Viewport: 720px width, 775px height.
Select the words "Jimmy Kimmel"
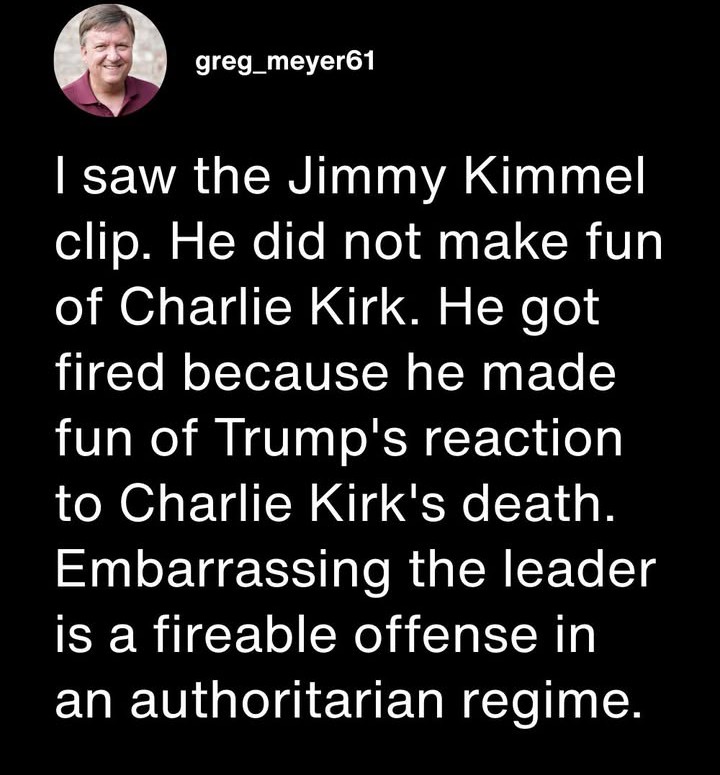tap(466, 179)
